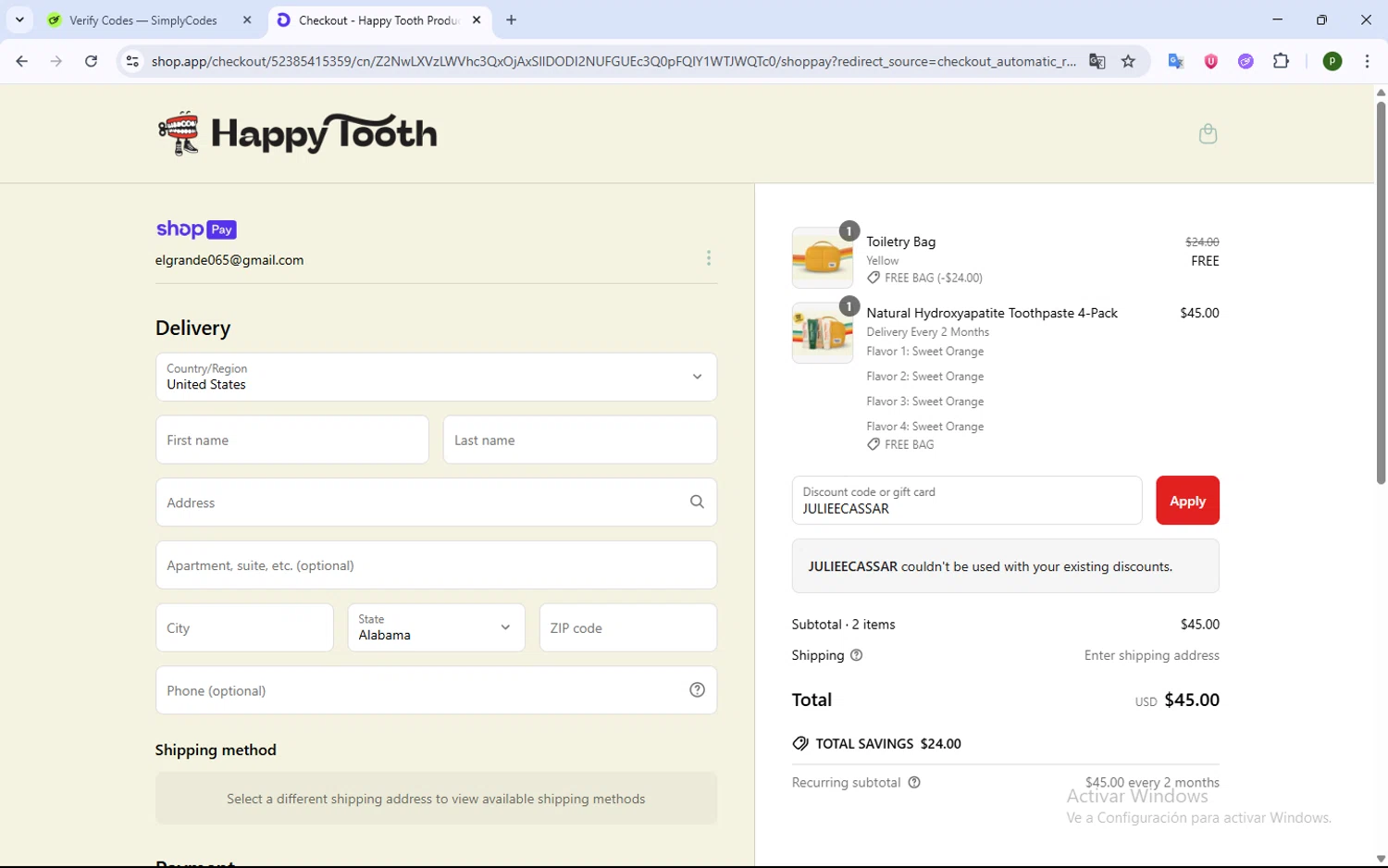Click the Enter shipping address text
The image size is (1388, 868).
1152,655
